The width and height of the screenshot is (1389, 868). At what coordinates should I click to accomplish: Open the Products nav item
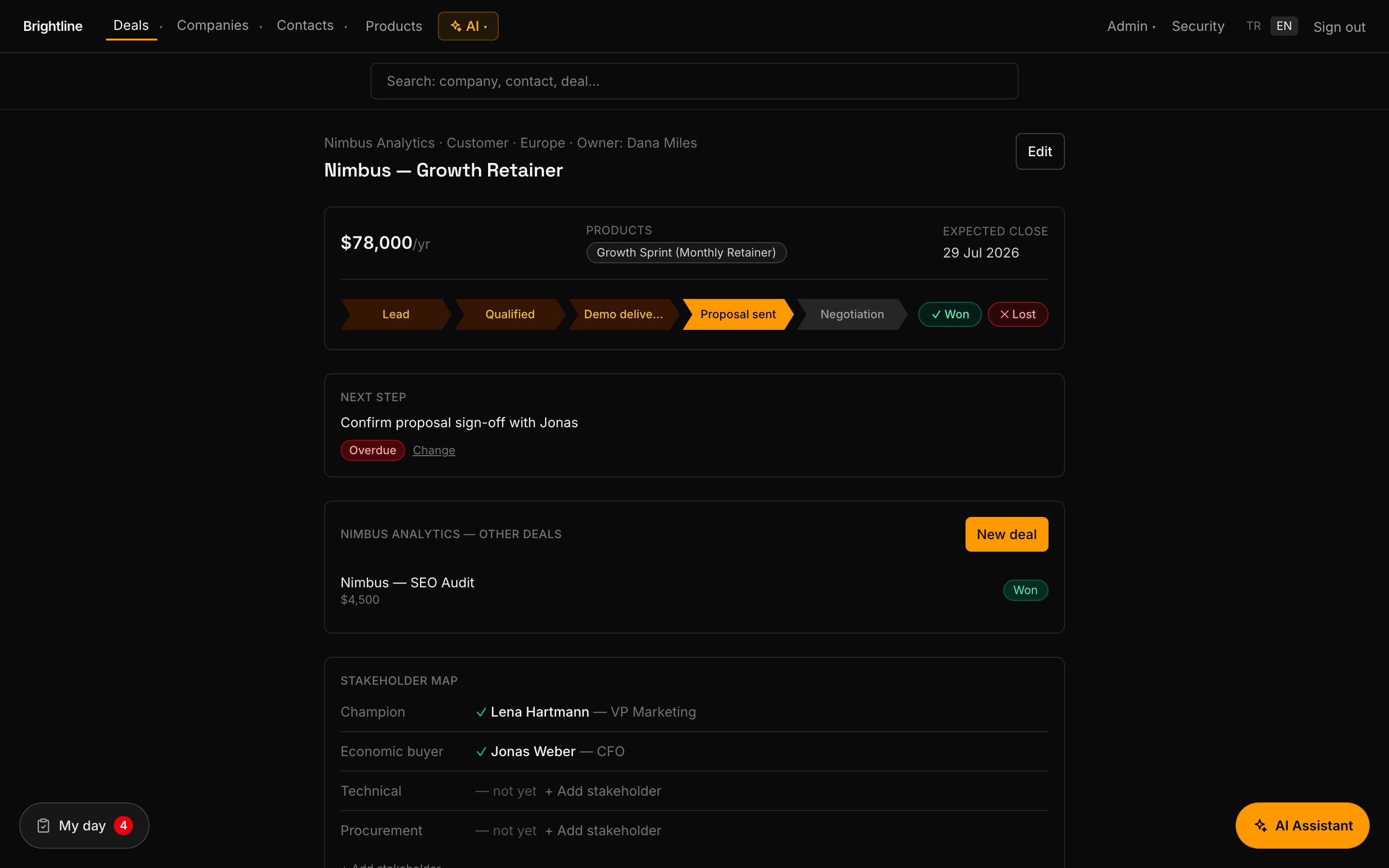pos(394,27)
